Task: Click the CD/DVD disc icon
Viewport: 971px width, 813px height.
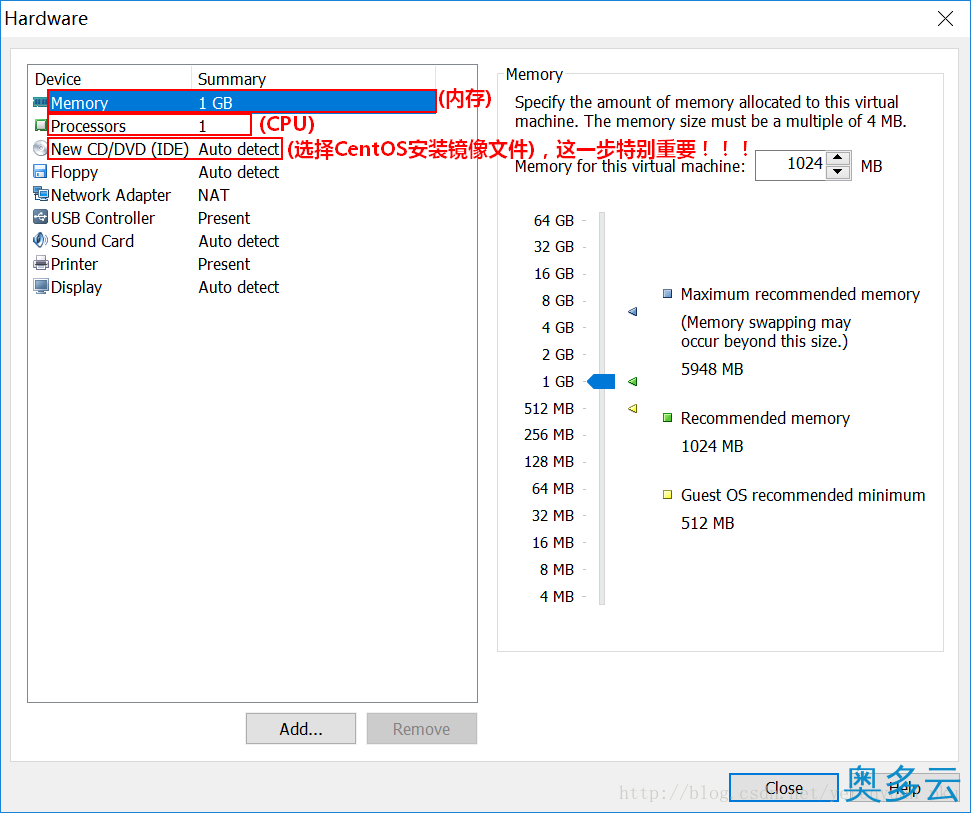Action: [x=40, y=149]
